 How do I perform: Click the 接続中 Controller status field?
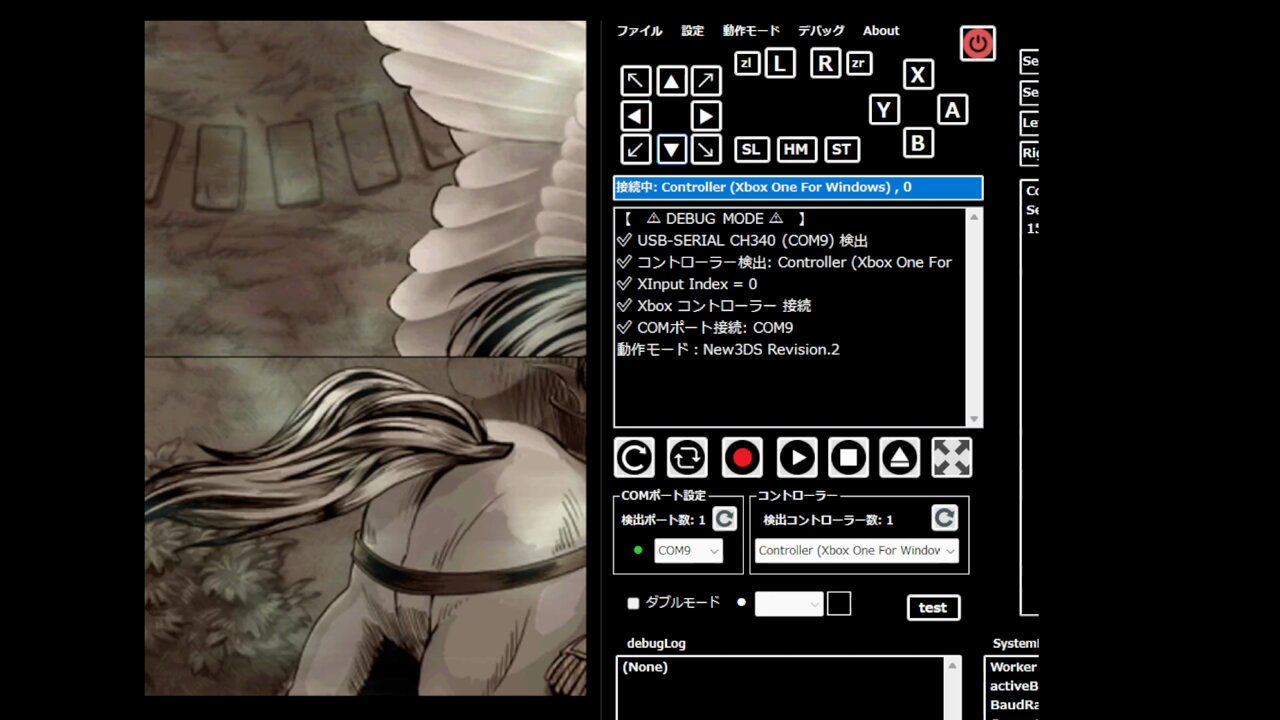click(798, 187)
